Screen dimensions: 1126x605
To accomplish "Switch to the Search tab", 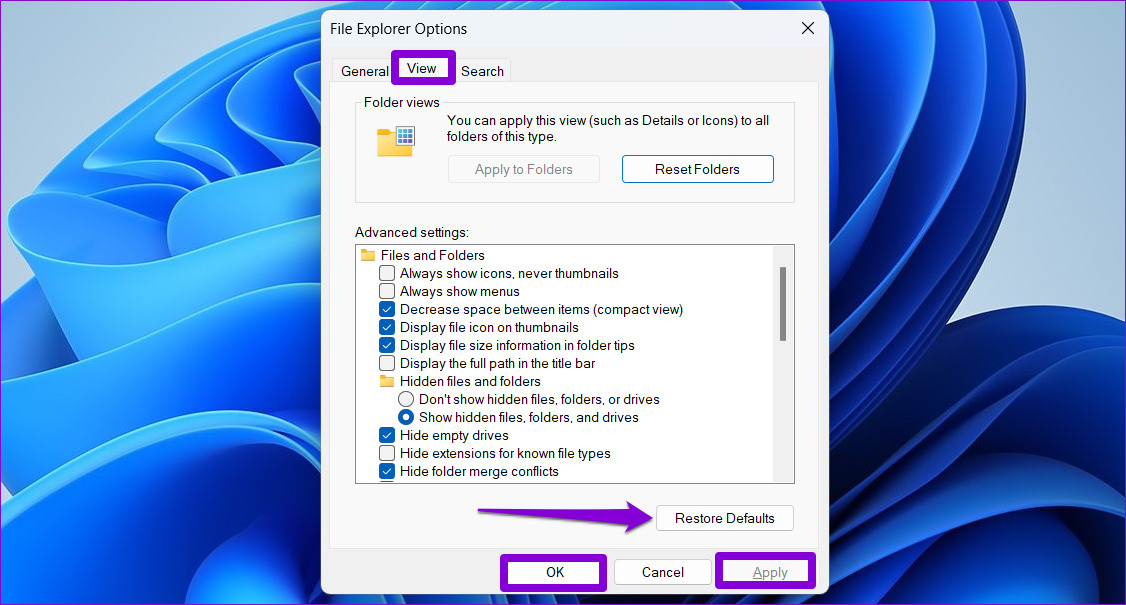I will pyautogui.click(x=483, y=71).
